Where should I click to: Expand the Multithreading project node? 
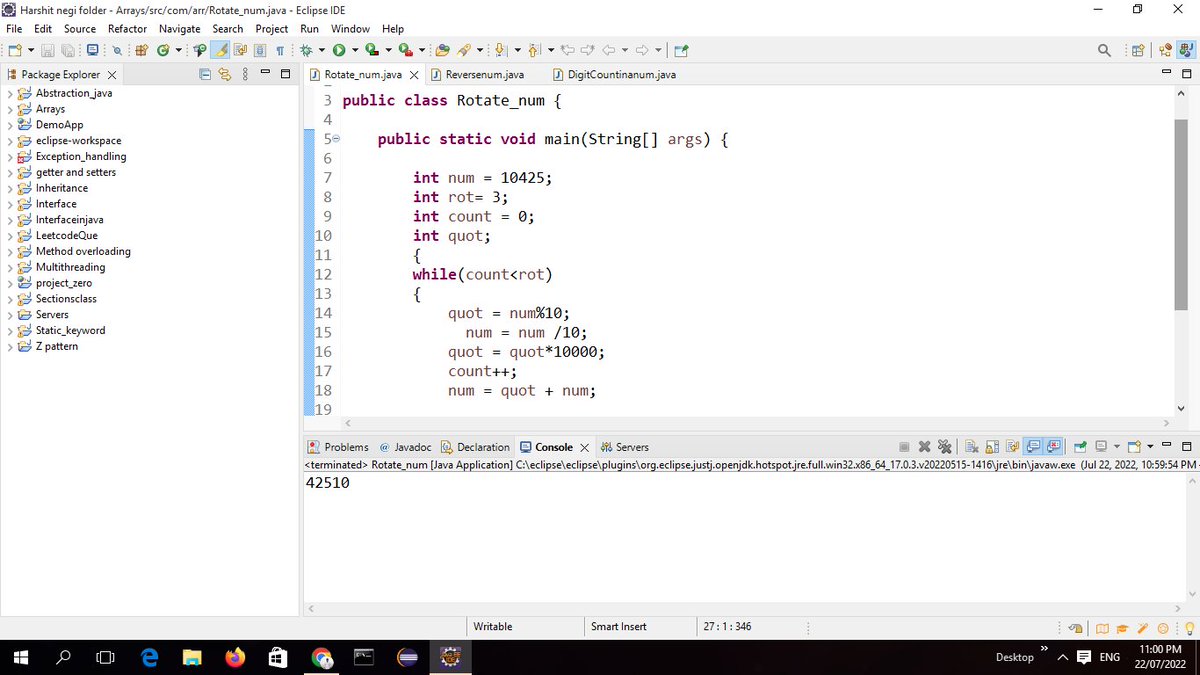pos(11,267)
